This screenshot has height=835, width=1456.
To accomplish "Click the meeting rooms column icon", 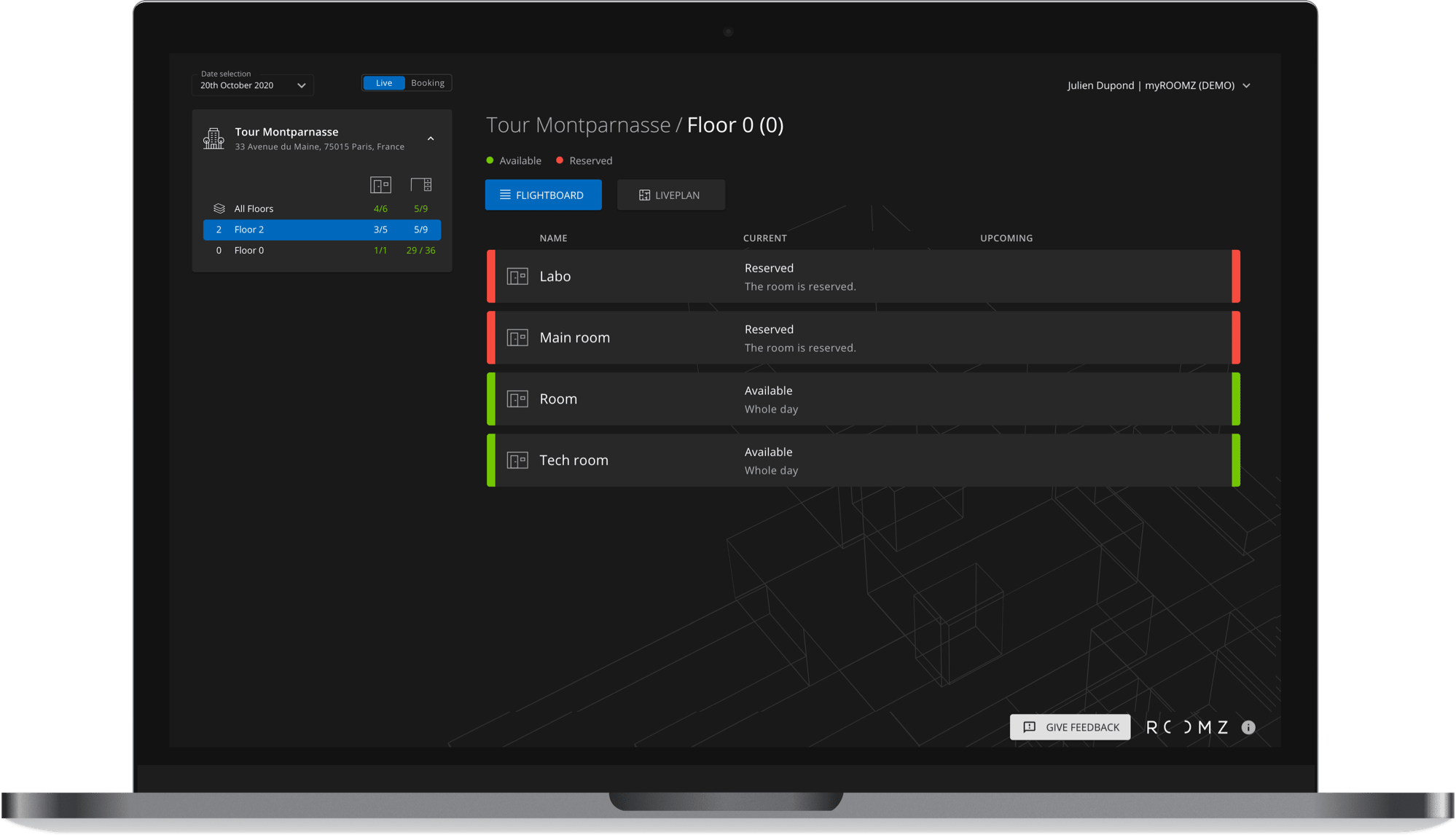I will [380, 185].
